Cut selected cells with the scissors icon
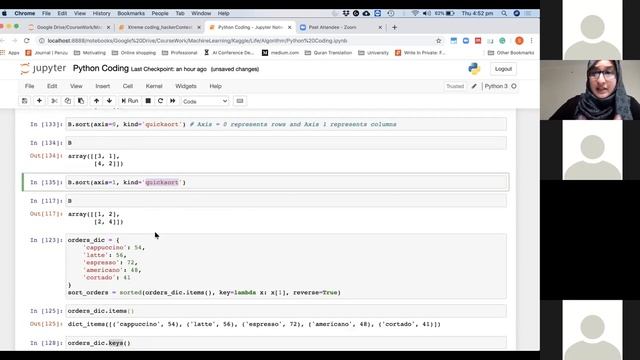 (x=54, y=101)
